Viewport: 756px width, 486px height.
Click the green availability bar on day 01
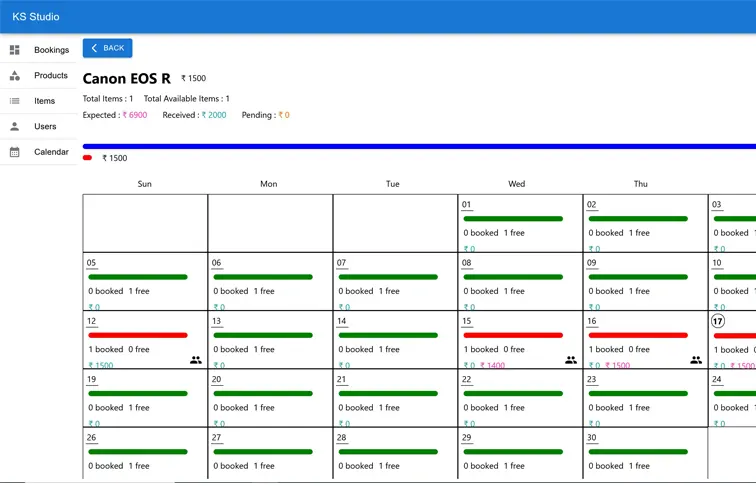pos(513,218)
